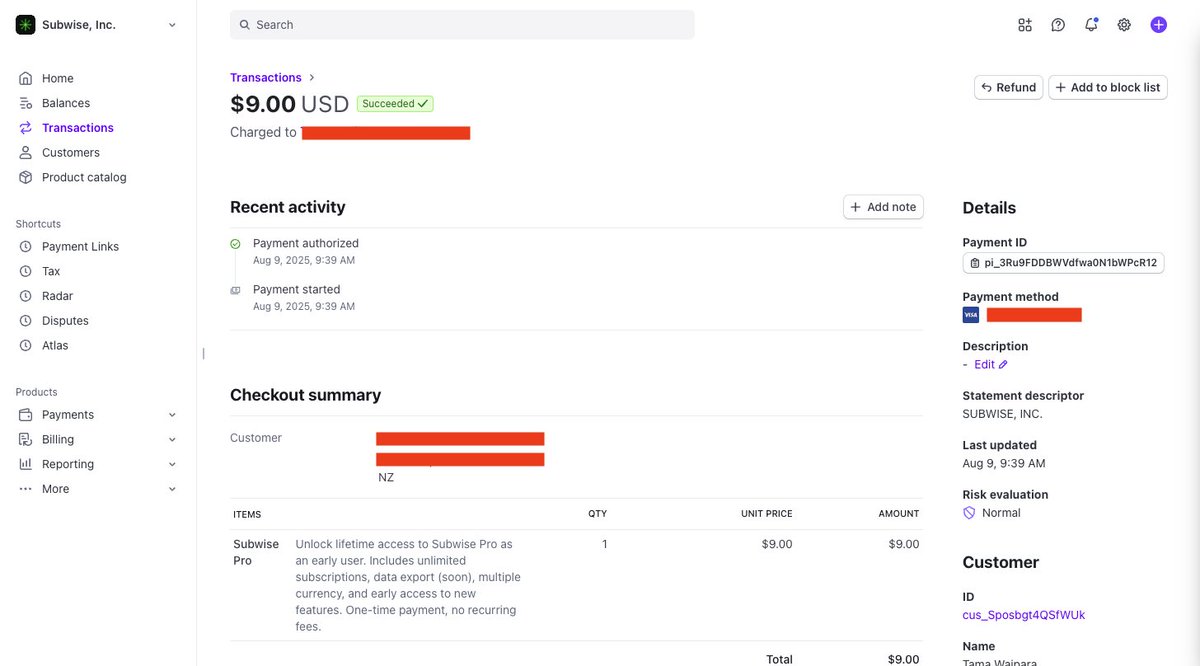
Task: Copy the Payment ID pi_3Ru9F value
Action: click(x=1063, y=263)
